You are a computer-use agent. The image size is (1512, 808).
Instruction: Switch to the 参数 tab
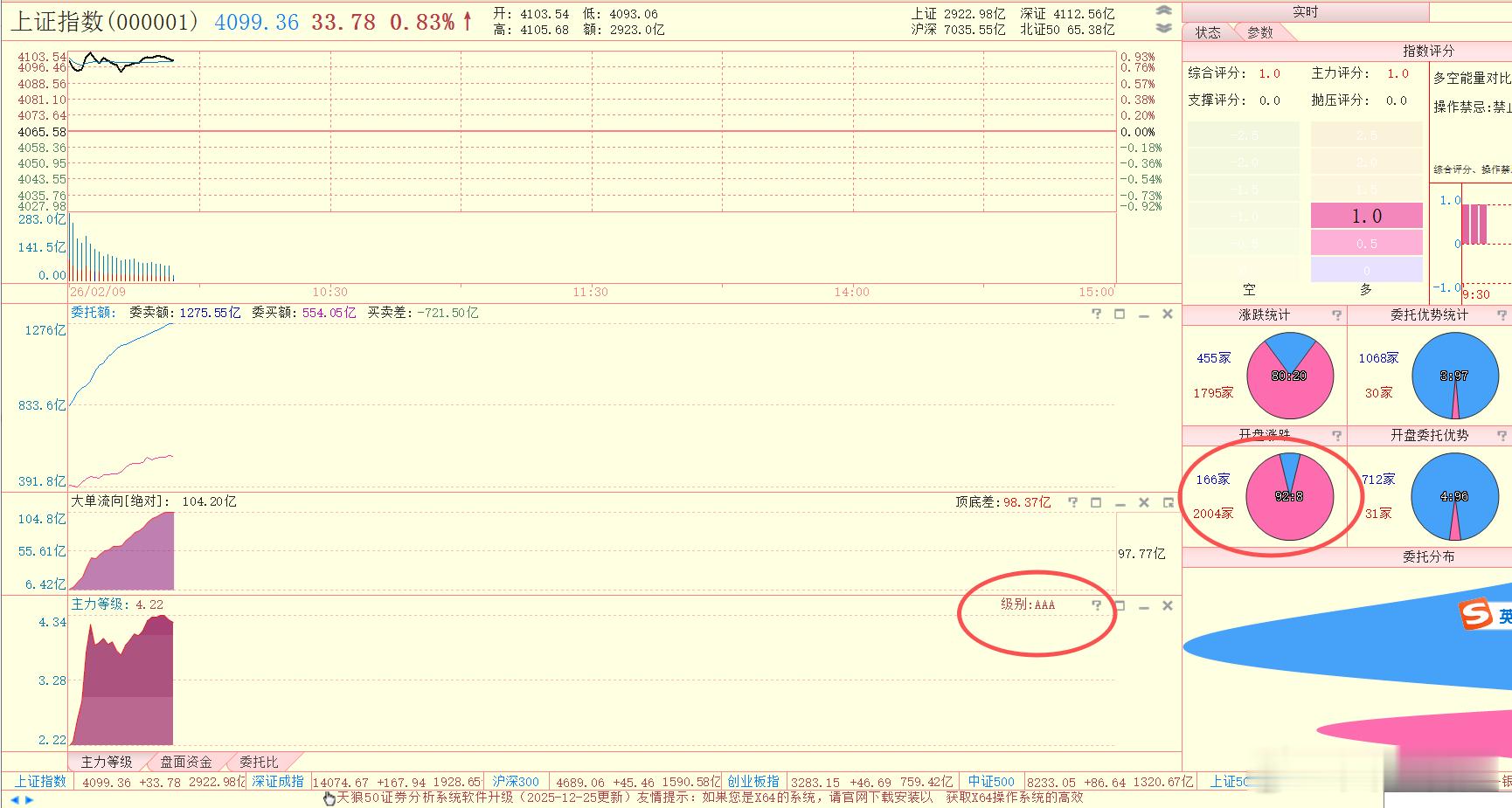(1260, 32)
